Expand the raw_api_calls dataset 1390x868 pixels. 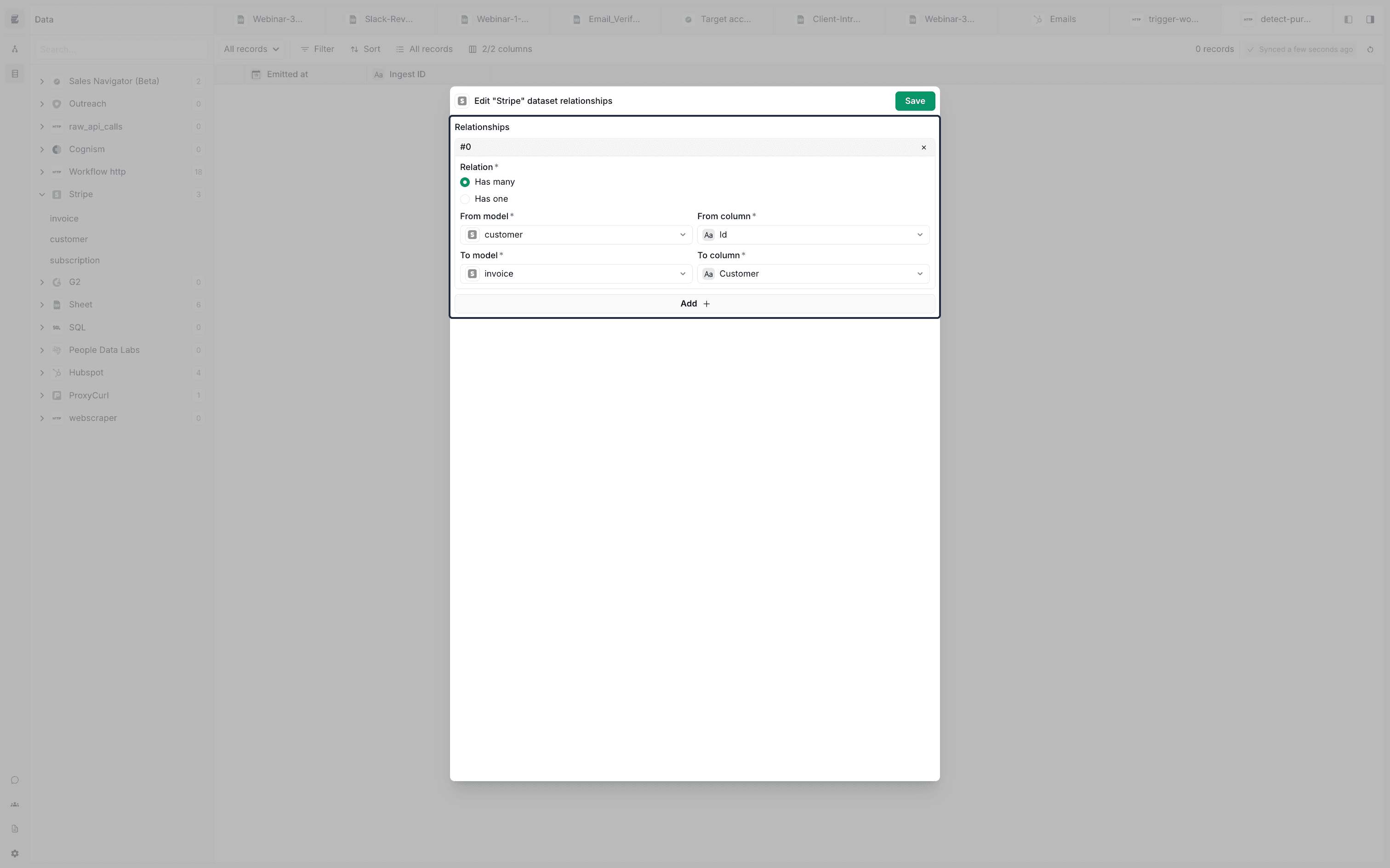(42, 126)
